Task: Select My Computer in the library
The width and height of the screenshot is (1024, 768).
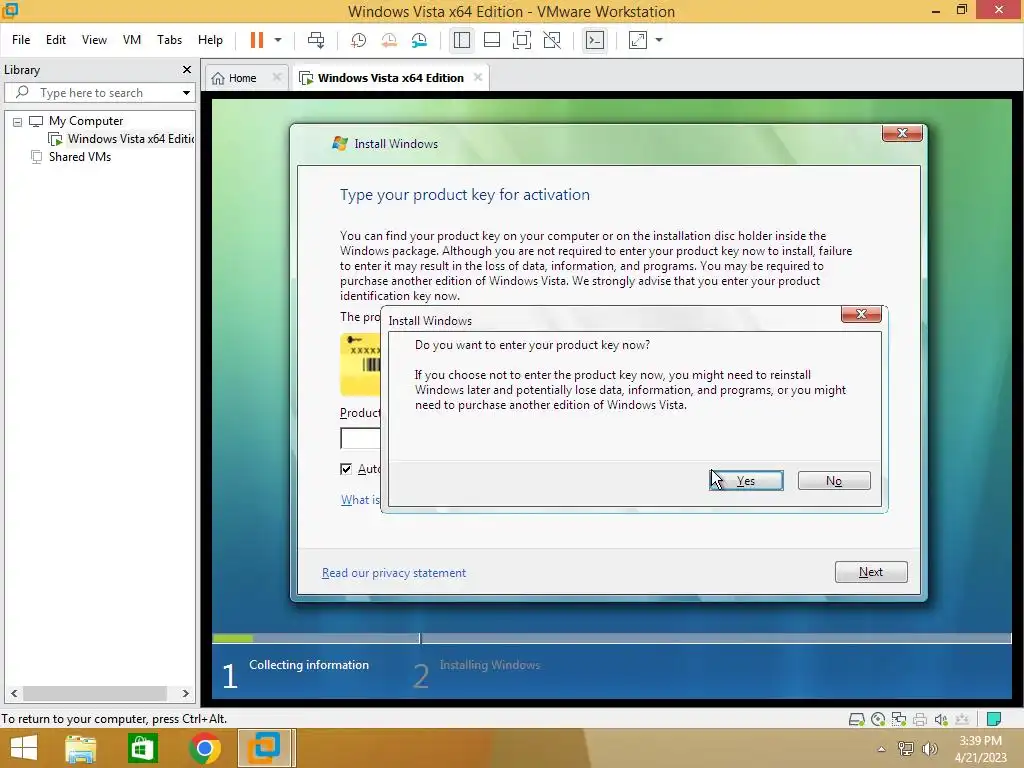Action: 86,121
